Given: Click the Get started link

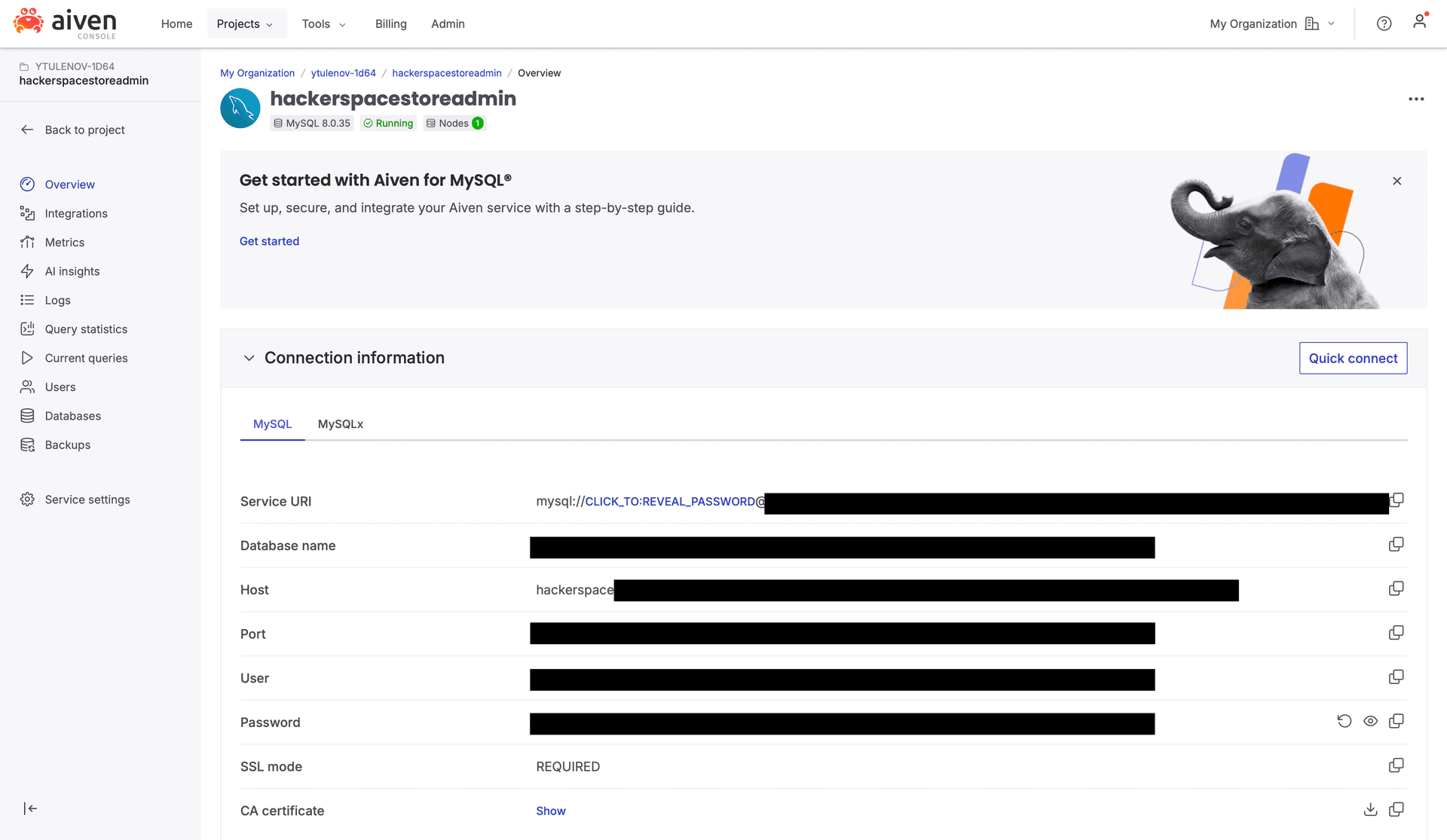Looking at the screenshot, I should [x=269, y=241].
